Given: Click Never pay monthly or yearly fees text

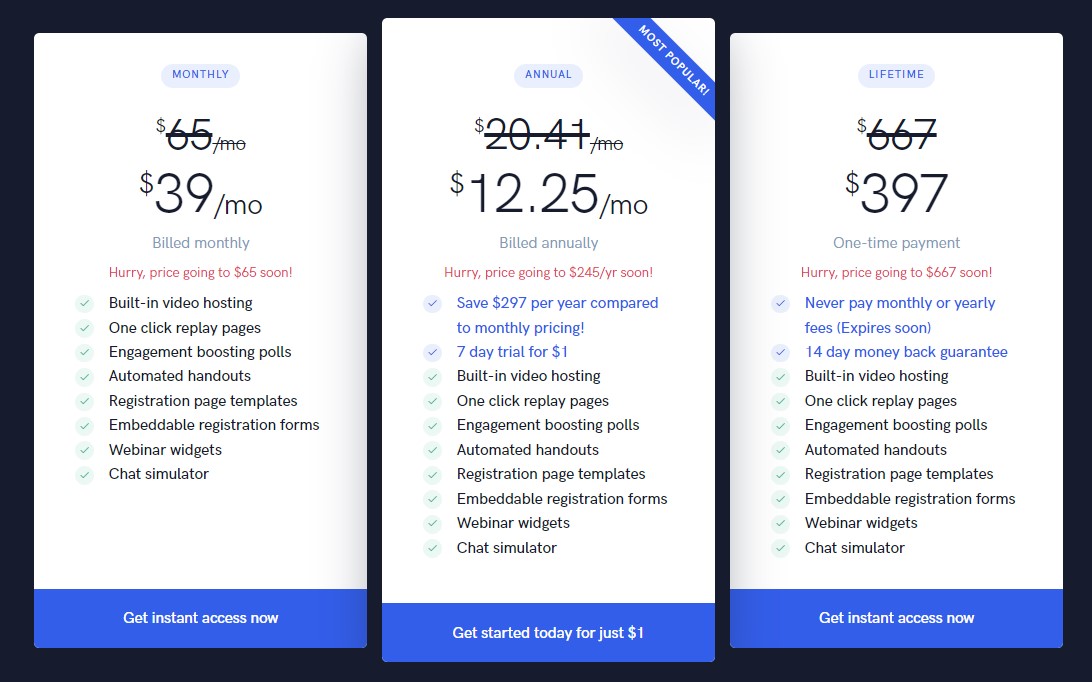Looking at the screenshot, I should (x=900, y=316).
